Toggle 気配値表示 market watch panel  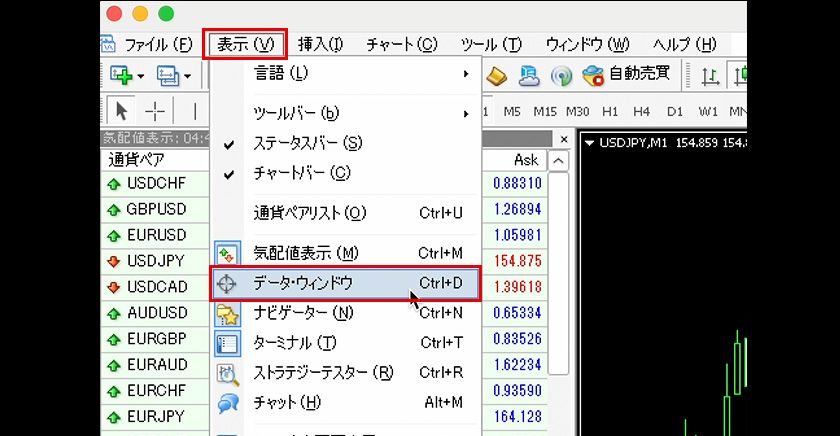305,253
